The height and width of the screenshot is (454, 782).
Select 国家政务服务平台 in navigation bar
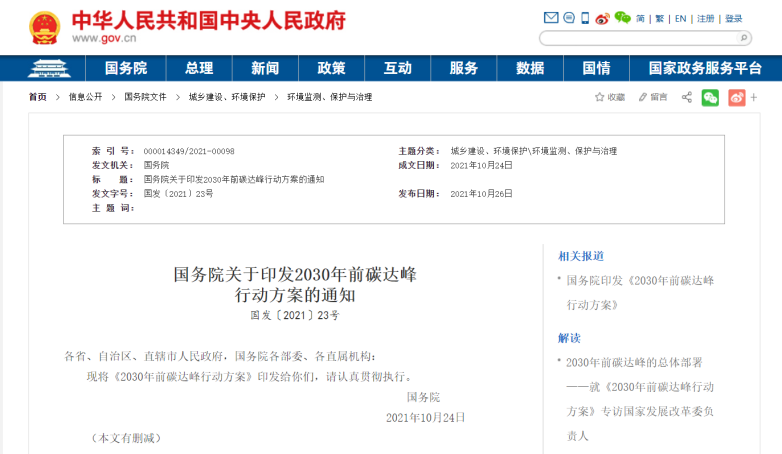[x=705, y=68]
